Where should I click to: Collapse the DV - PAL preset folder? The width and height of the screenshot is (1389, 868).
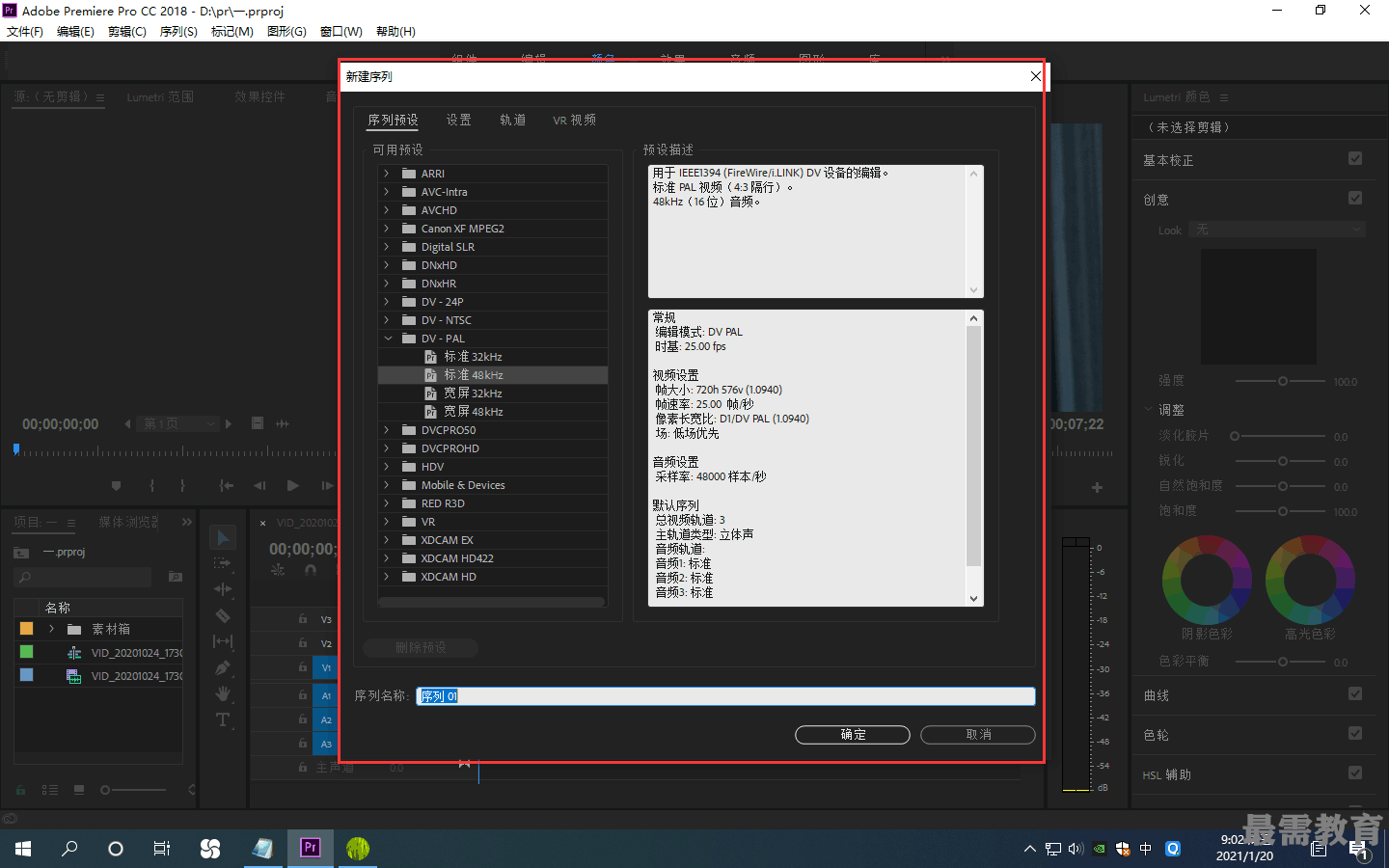[387, 339]
